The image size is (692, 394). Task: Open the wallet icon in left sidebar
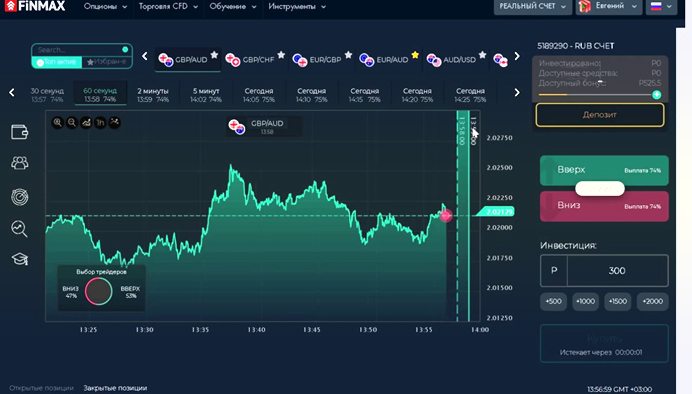[x=19, y=132]
